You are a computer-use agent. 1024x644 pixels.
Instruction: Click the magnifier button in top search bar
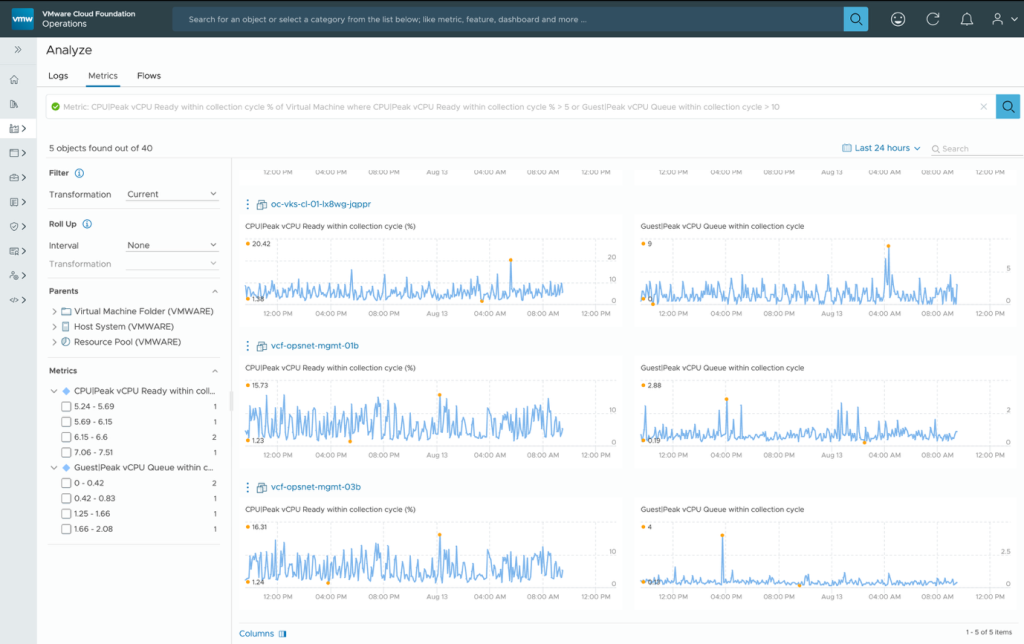pos(856,19)
